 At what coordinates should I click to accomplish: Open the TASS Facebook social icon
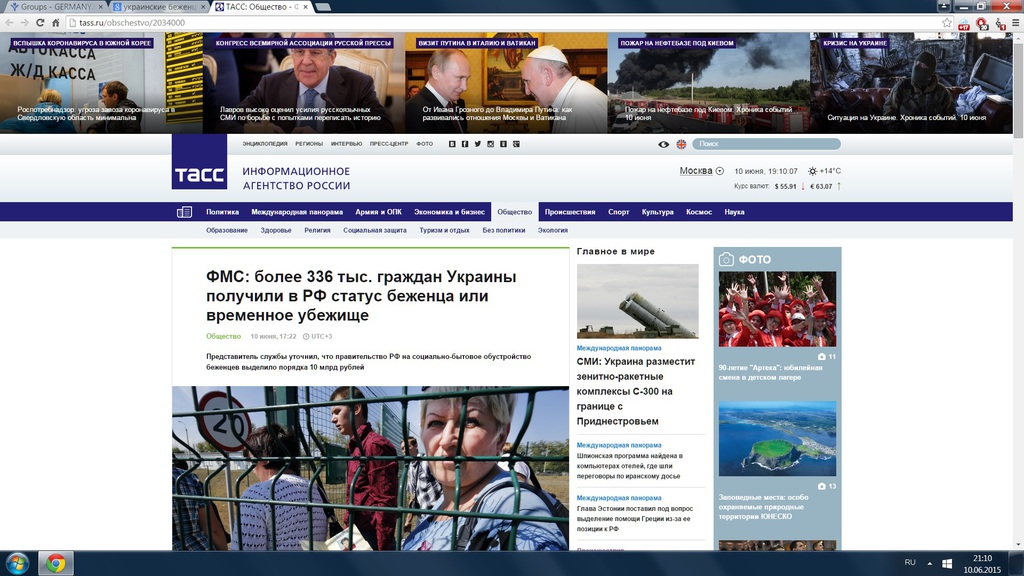464,144
